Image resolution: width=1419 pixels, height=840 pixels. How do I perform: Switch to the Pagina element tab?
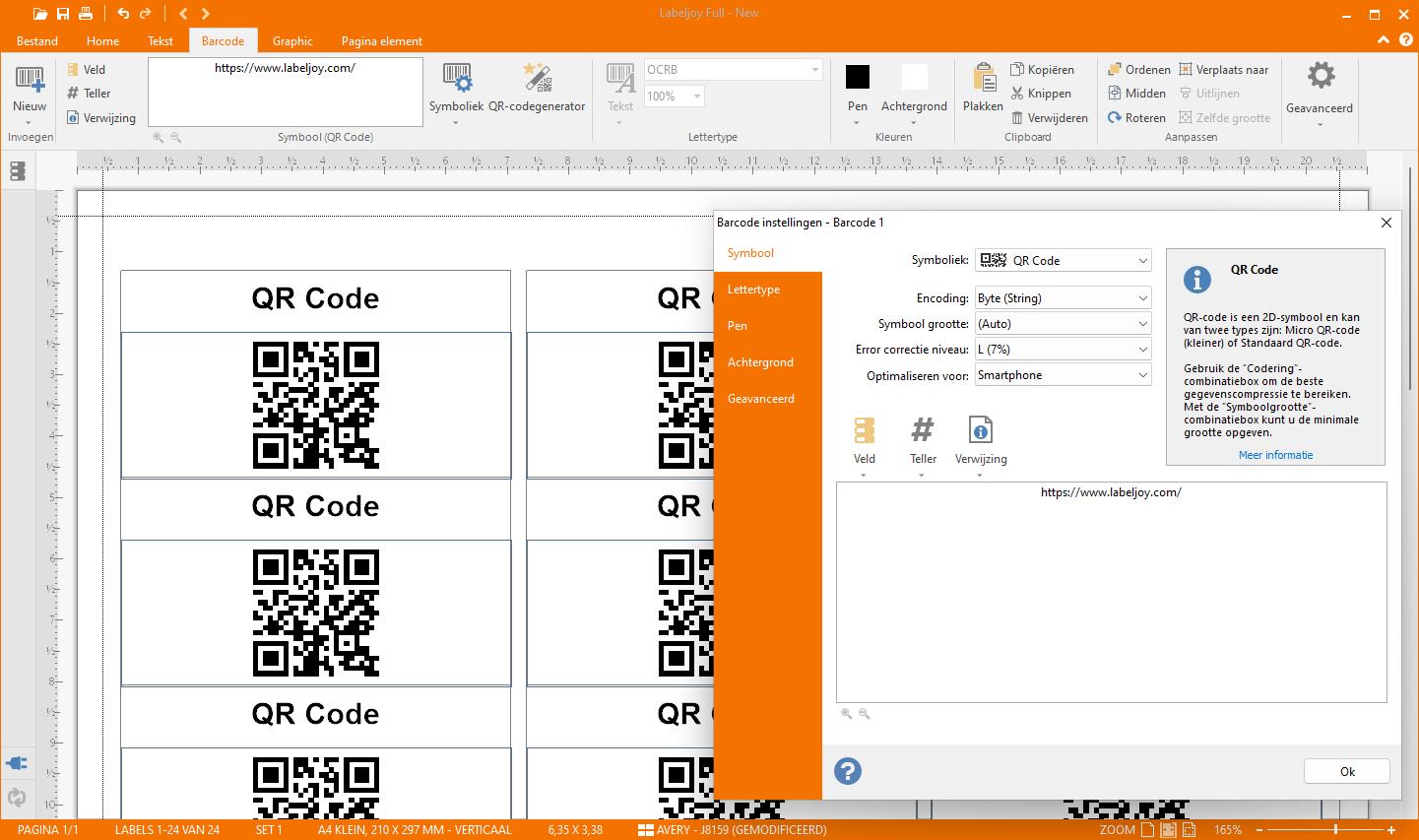[381, 41]
